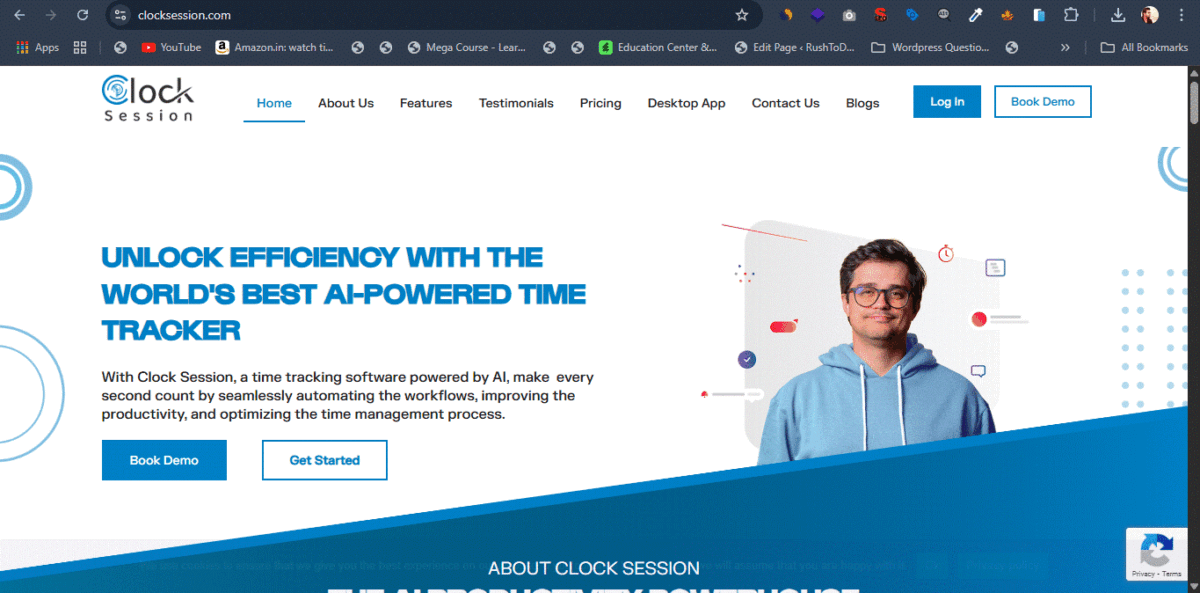Click the Get Started button
The image size is (1200, 593).
coord(324,460)
